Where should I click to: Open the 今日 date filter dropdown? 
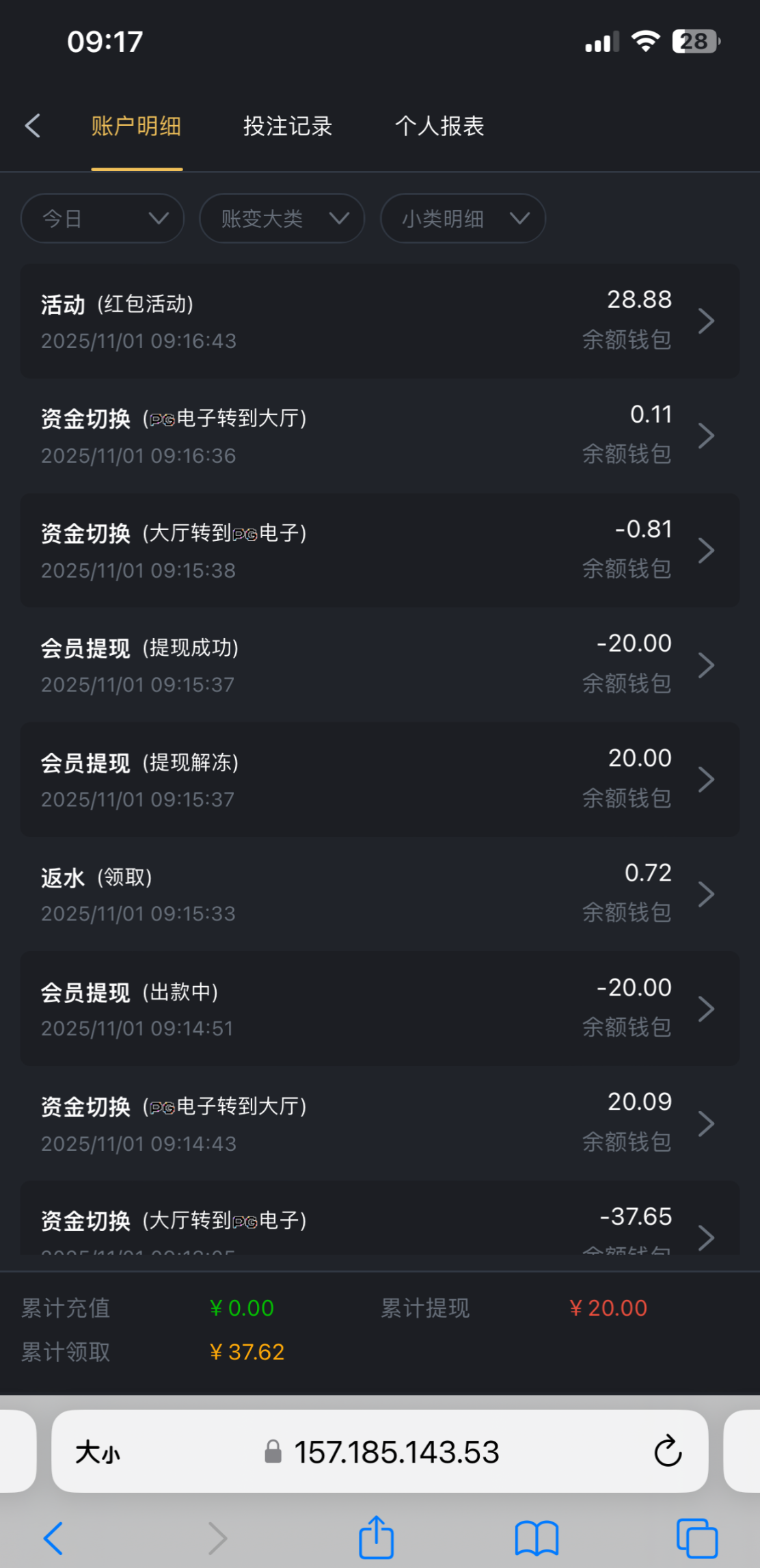click(103, 219)
